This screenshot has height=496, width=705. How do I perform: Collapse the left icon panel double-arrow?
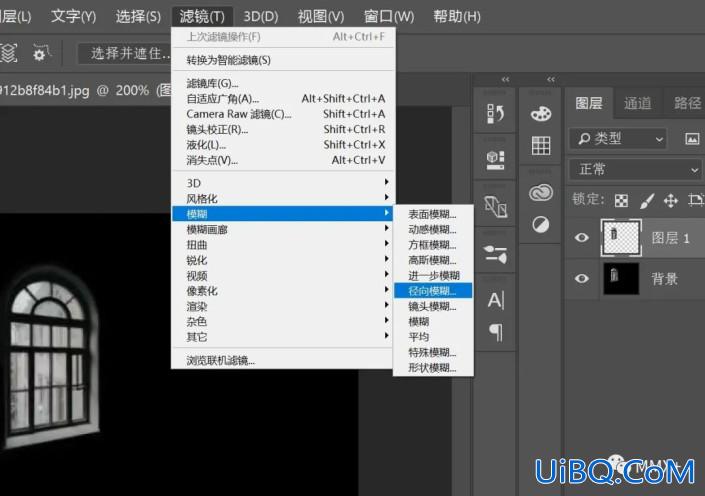pos(505,80)
